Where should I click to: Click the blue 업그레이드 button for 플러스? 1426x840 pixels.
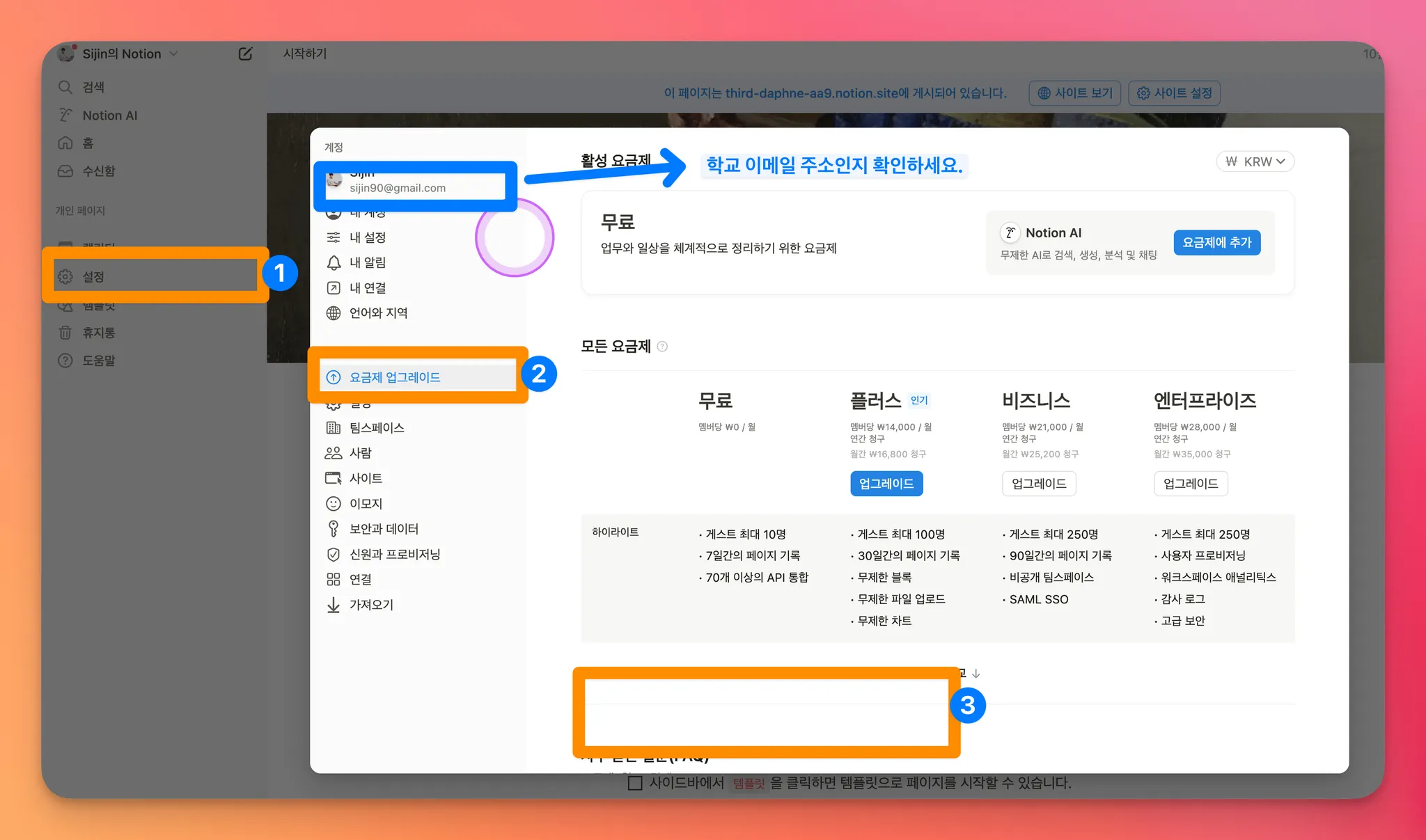886,484
